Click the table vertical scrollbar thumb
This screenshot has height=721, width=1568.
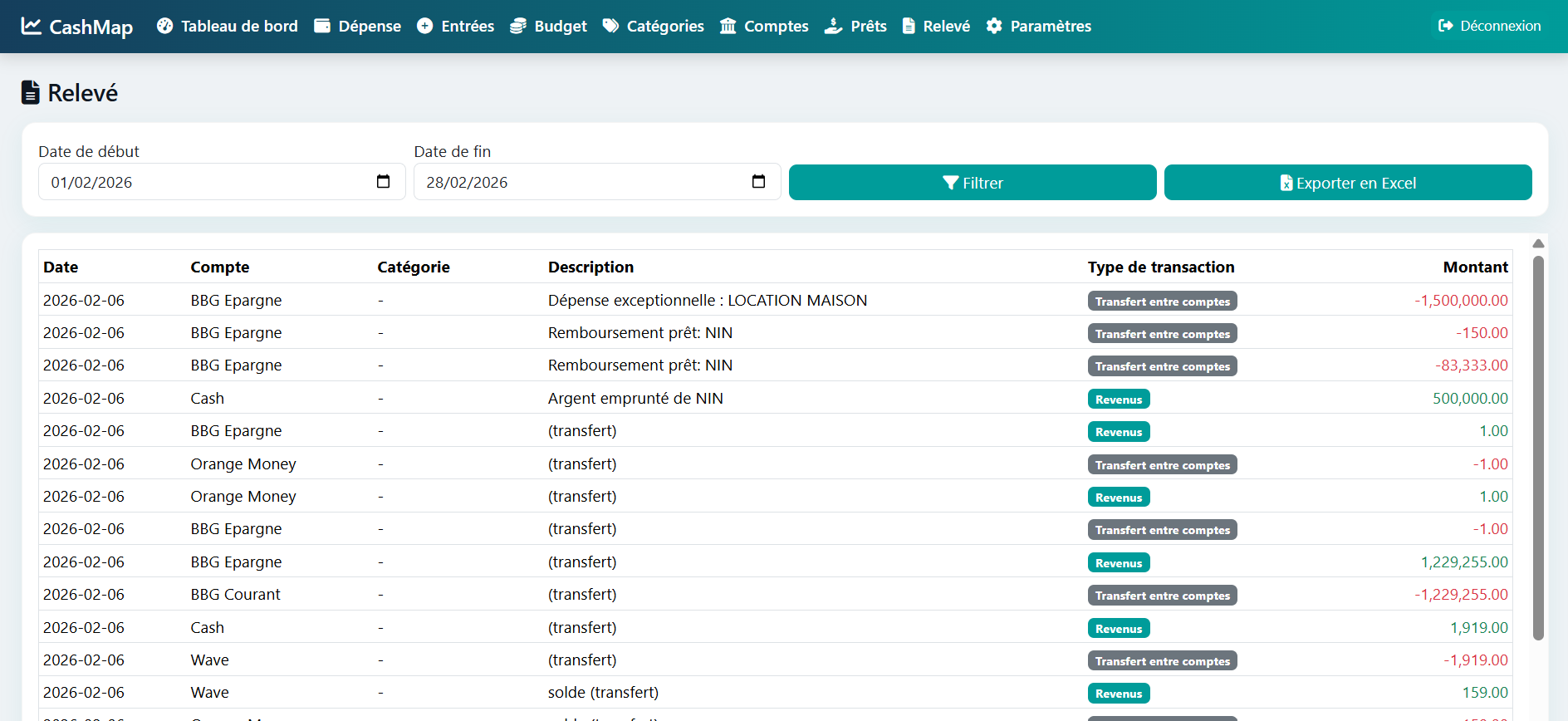(1538, 449)
